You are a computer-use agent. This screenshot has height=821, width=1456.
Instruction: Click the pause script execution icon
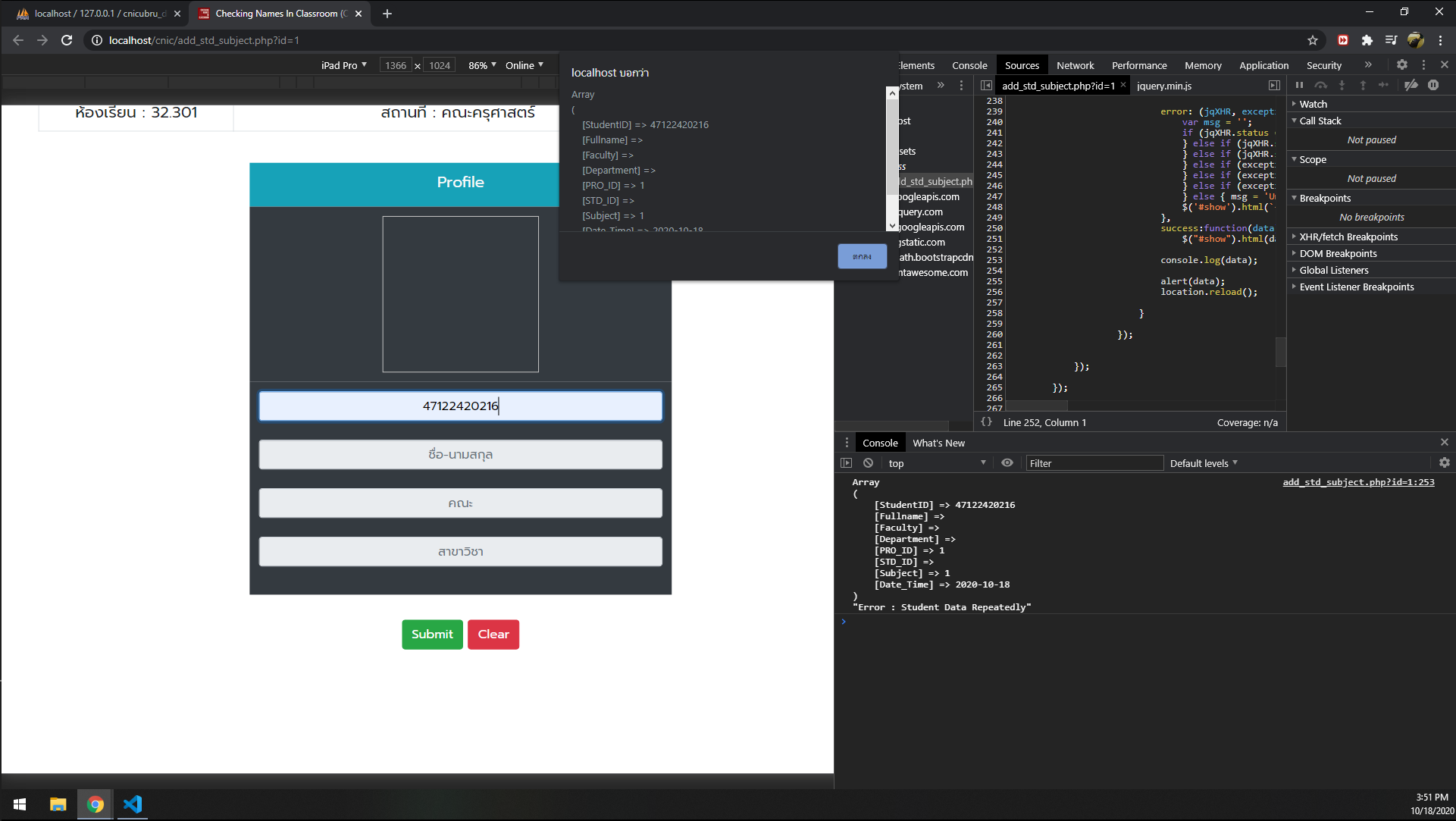1299,86
